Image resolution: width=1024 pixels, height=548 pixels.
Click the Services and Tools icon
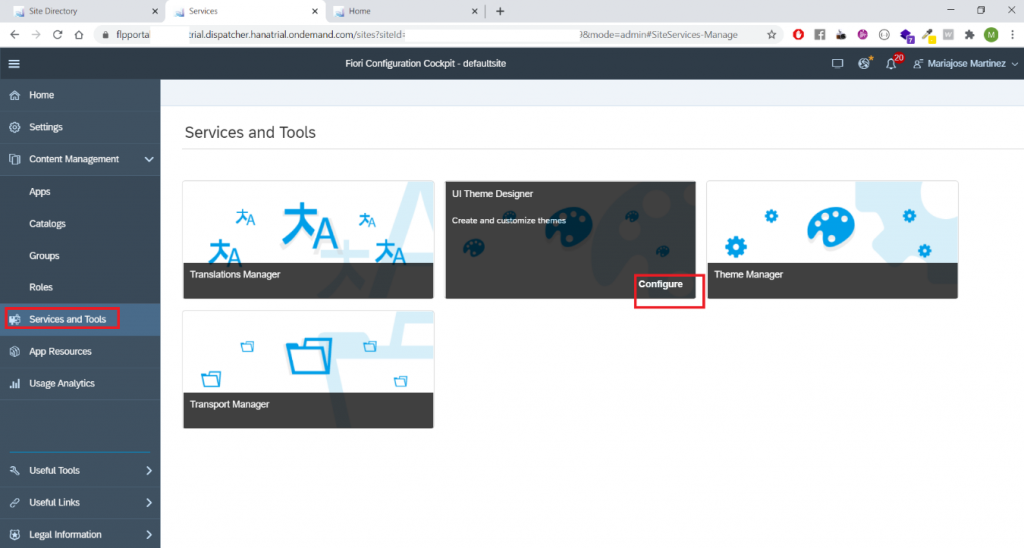coord(14,319)
